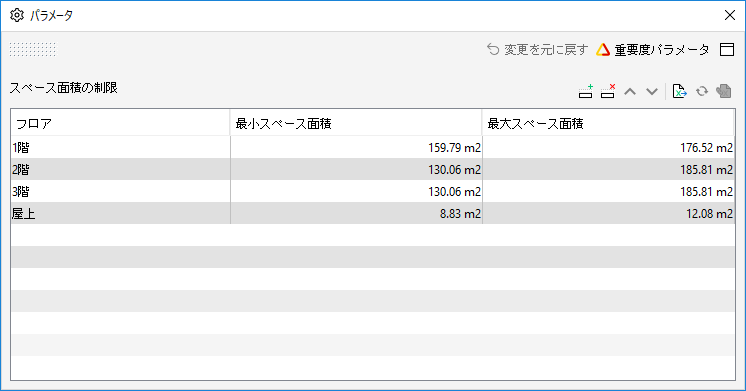The image size is (746, 391).
Task: Click the 最小スペース面積 column header
Action: click(x=356, y=124)
